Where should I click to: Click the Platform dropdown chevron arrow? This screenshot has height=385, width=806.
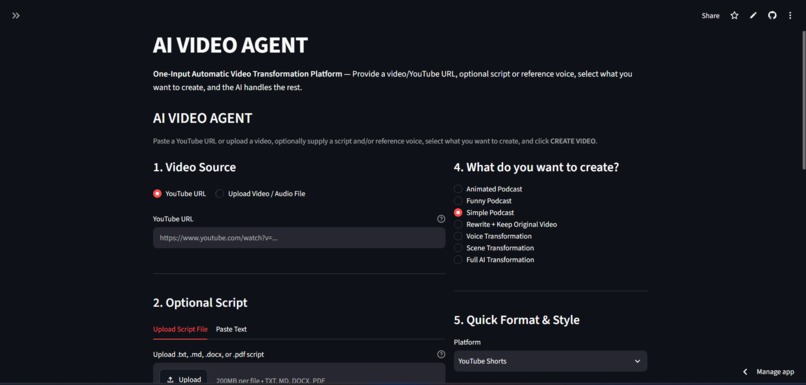[637, 361]
